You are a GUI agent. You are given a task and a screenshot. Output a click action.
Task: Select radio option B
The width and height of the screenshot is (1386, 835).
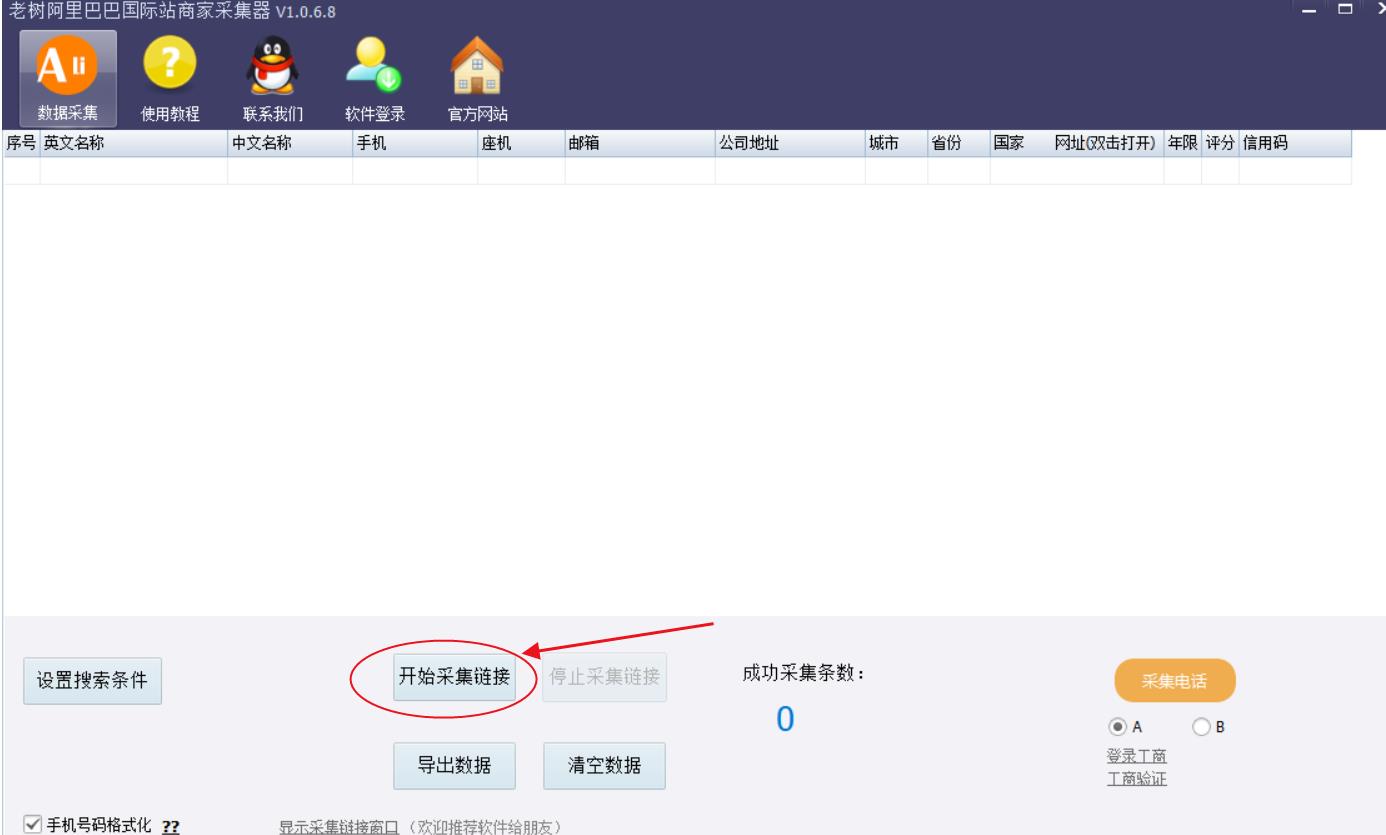click(1200, 727)
